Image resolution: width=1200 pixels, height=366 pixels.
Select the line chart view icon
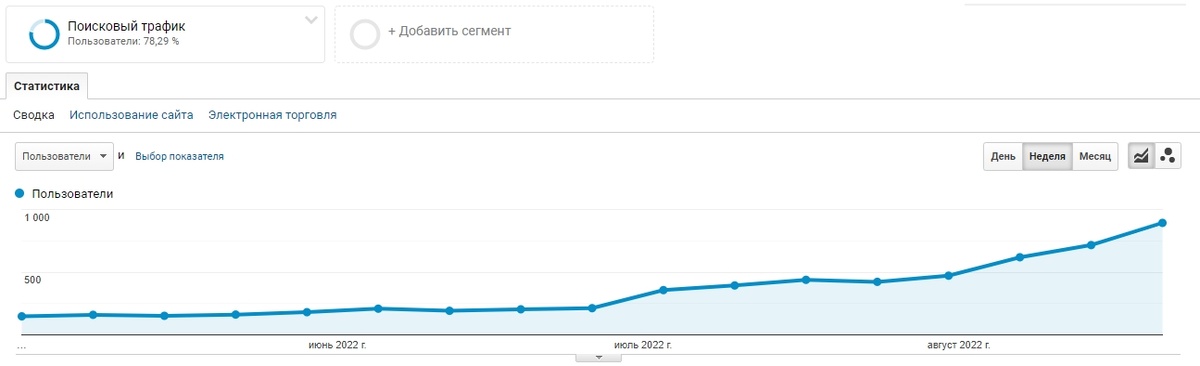(x=1141, y=156)
